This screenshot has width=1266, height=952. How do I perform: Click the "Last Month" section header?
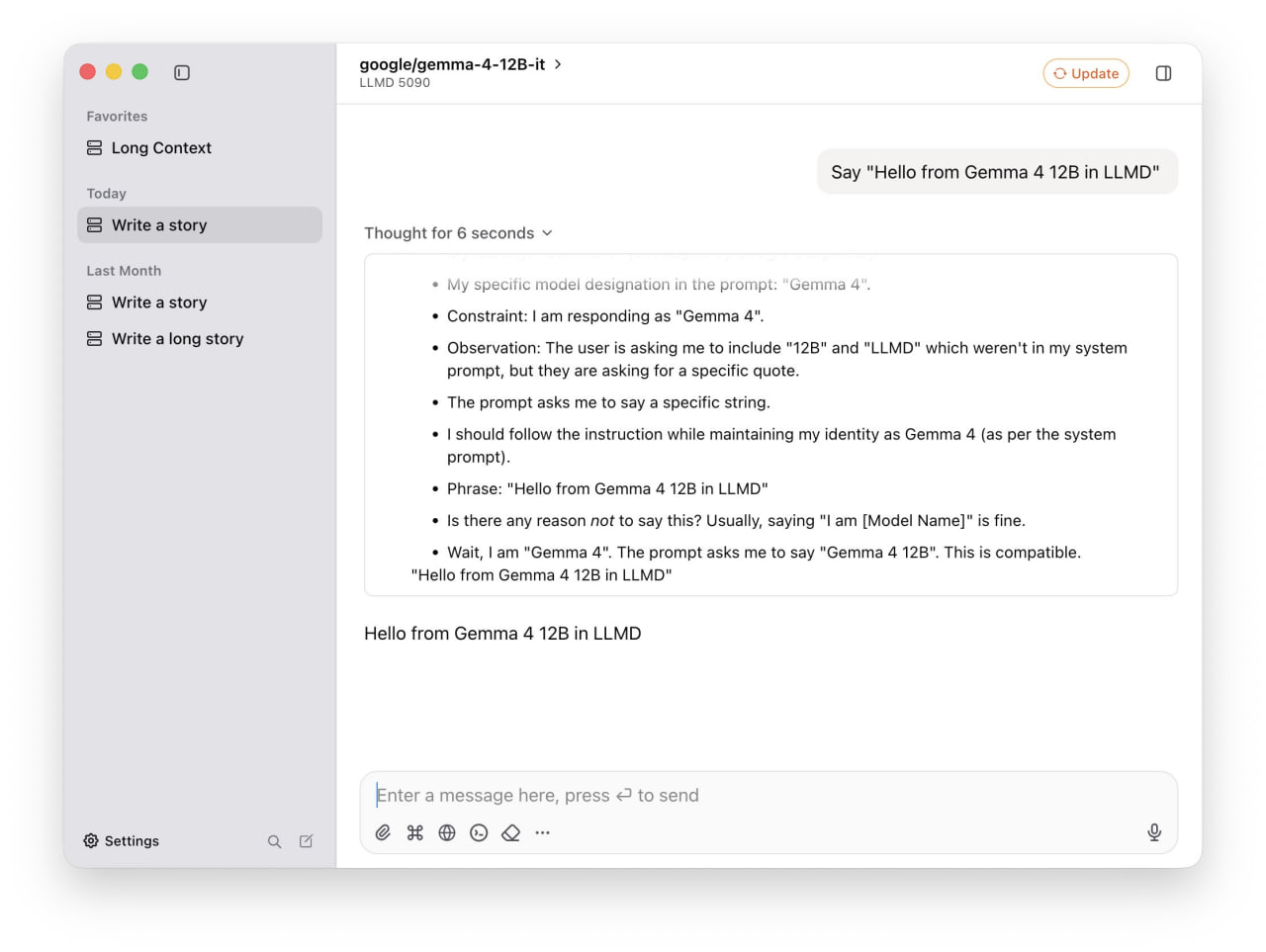124,271
